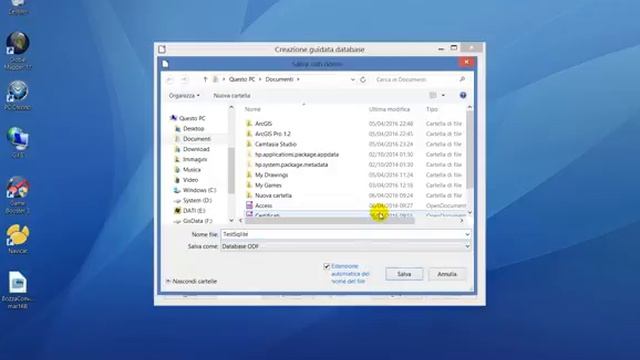The image size is (640, 360).
Task: Select System (D:) drive in tree
Action: click(x=197, y=200)
